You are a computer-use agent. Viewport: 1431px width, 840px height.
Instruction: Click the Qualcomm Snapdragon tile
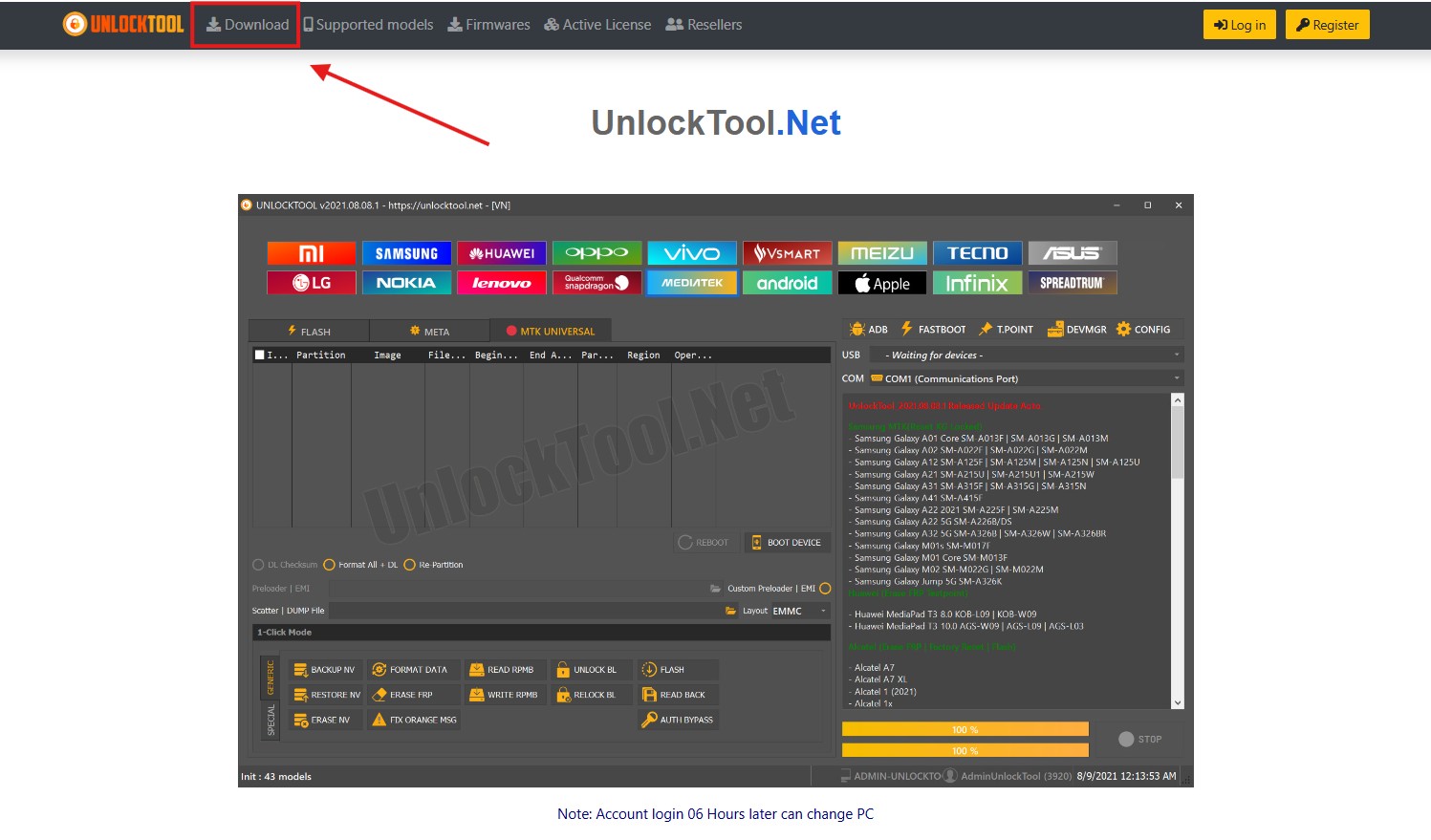[x=596, y=283]
